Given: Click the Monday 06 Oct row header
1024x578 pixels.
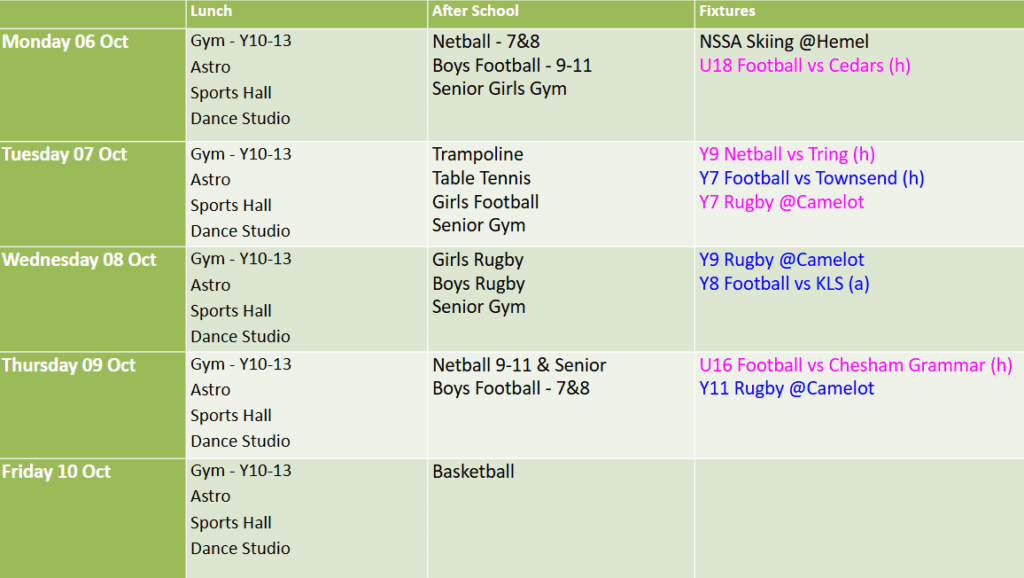Looking at the screenshot, I should pyautogui.click(x=66, y=42).
